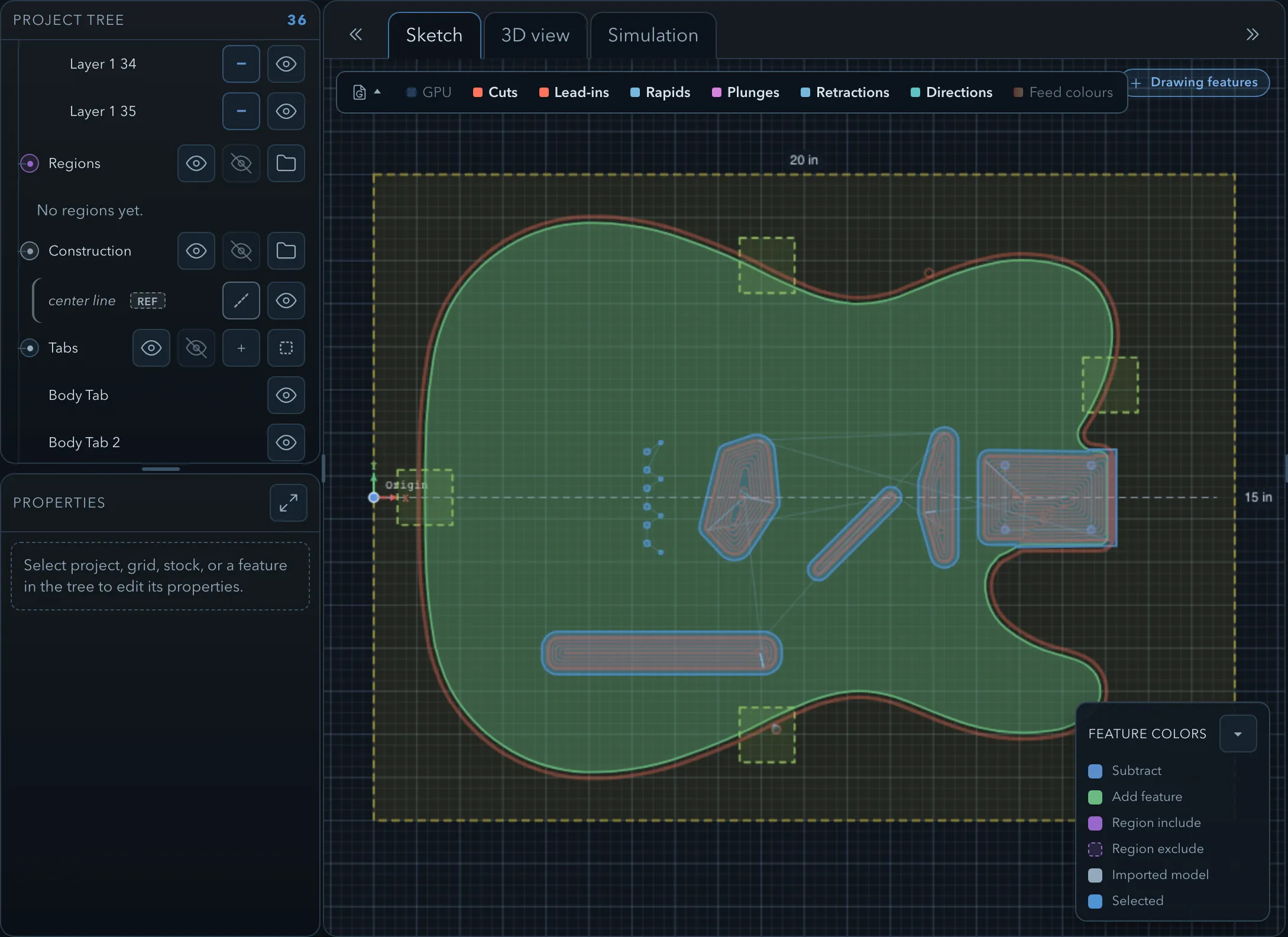Viewport: 1288px width, 937px height.
Task: Toggle visibility of Body Tab 2
Action: click(x=286, y=442)
